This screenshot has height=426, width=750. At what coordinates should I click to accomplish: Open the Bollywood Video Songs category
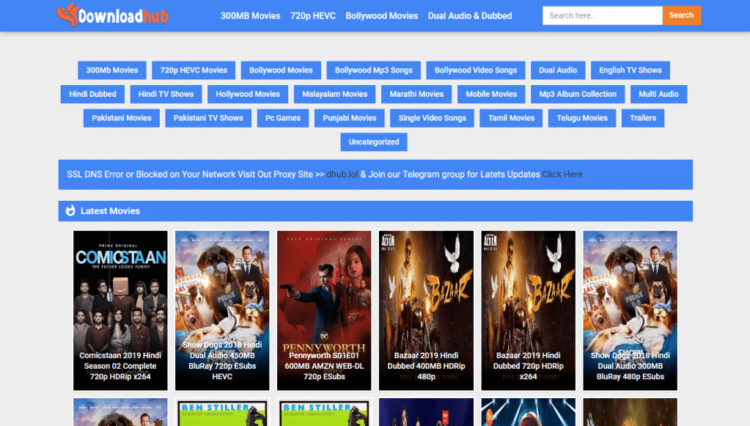(x=475, y=70)
